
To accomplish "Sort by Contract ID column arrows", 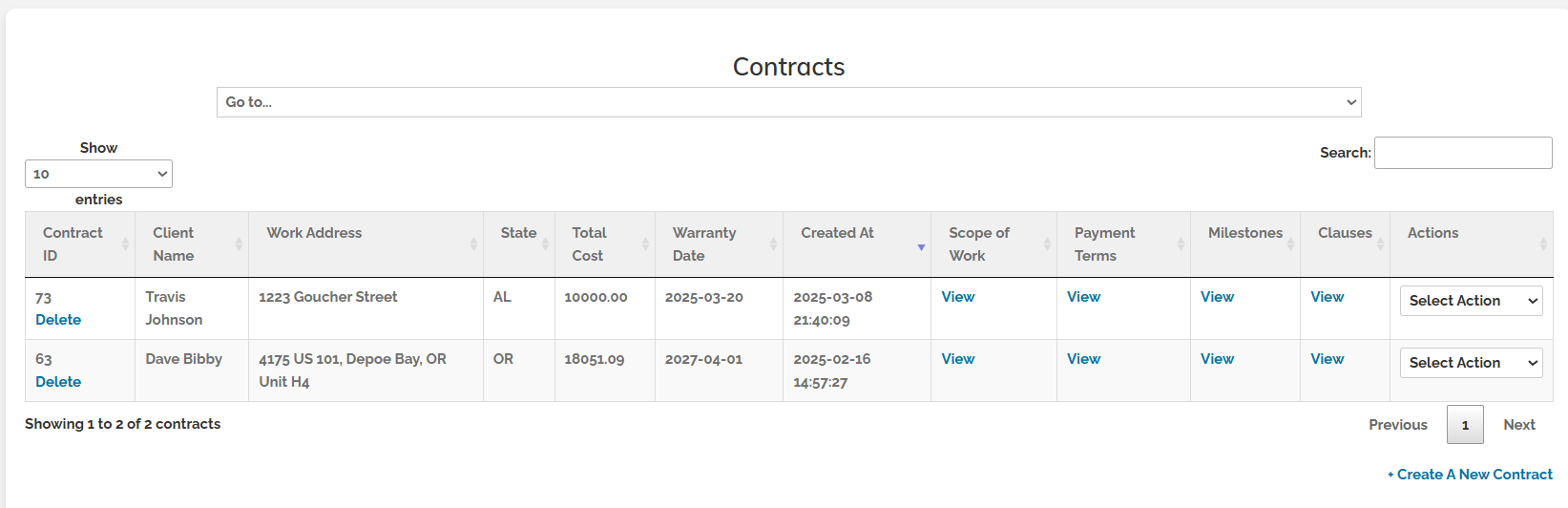I will 125,244.
